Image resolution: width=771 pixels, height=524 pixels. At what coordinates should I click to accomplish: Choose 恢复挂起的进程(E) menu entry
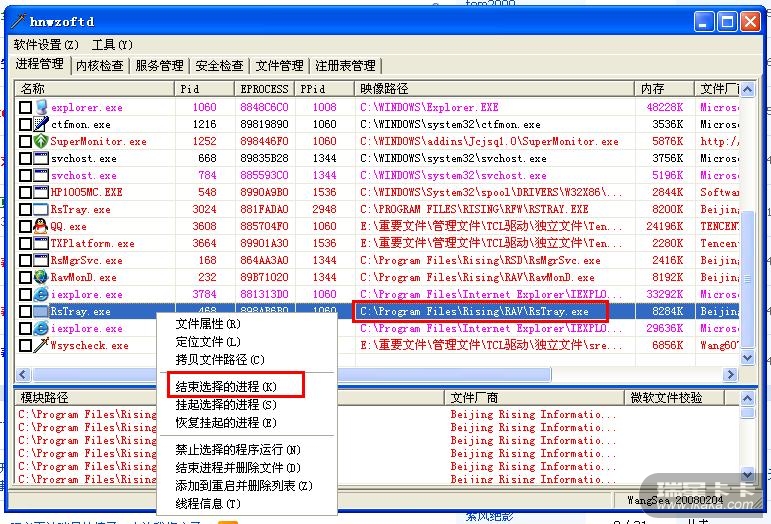point(247,422)
